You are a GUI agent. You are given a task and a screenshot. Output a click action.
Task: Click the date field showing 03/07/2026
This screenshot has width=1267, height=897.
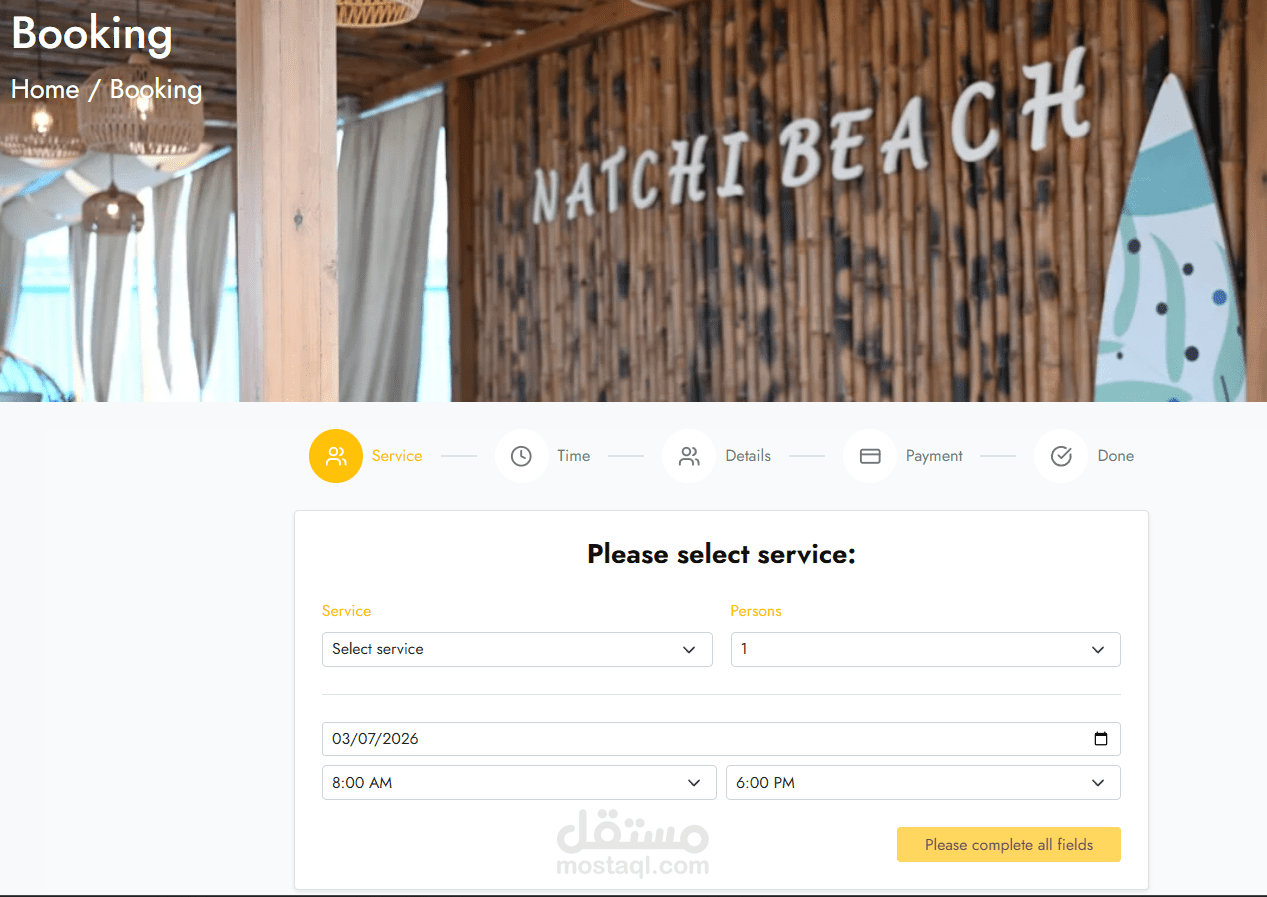721,739
